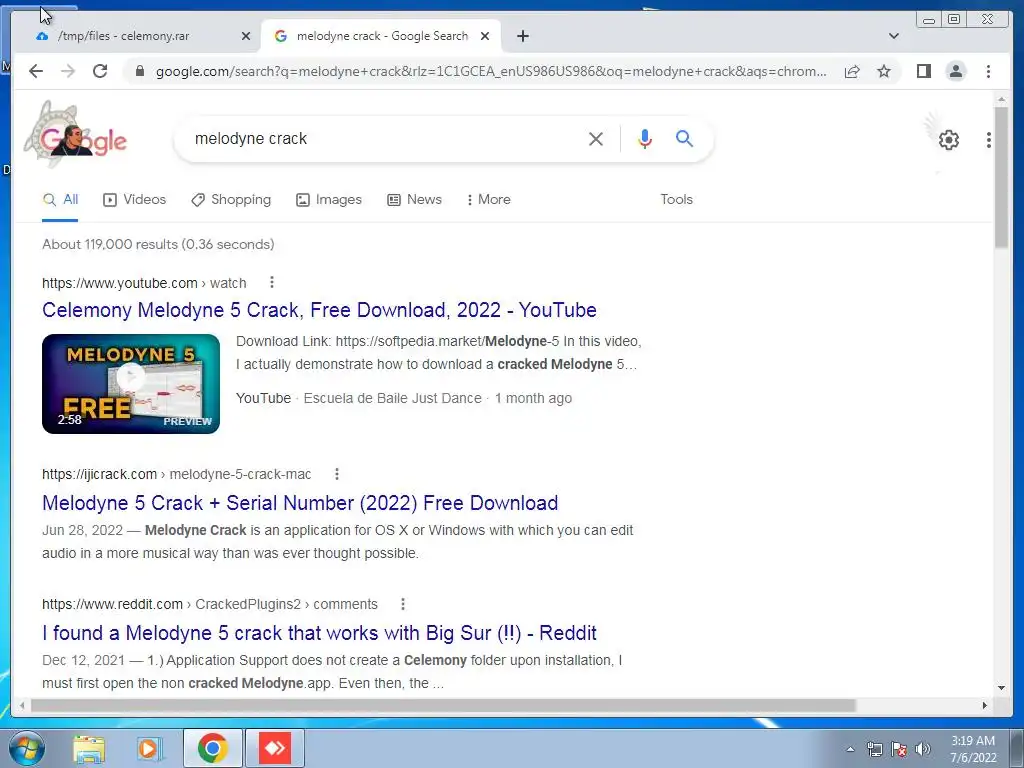Screen dimensions: 1024x768
Task: Open options for youtube.com result
Action: [272, 282]
